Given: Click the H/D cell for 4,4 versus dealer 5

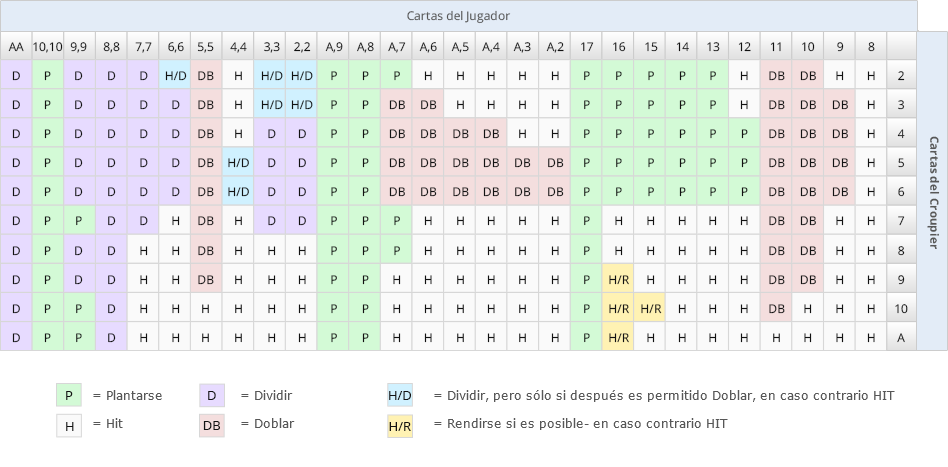Looking at the screenshot, I should tap(238, 163).
